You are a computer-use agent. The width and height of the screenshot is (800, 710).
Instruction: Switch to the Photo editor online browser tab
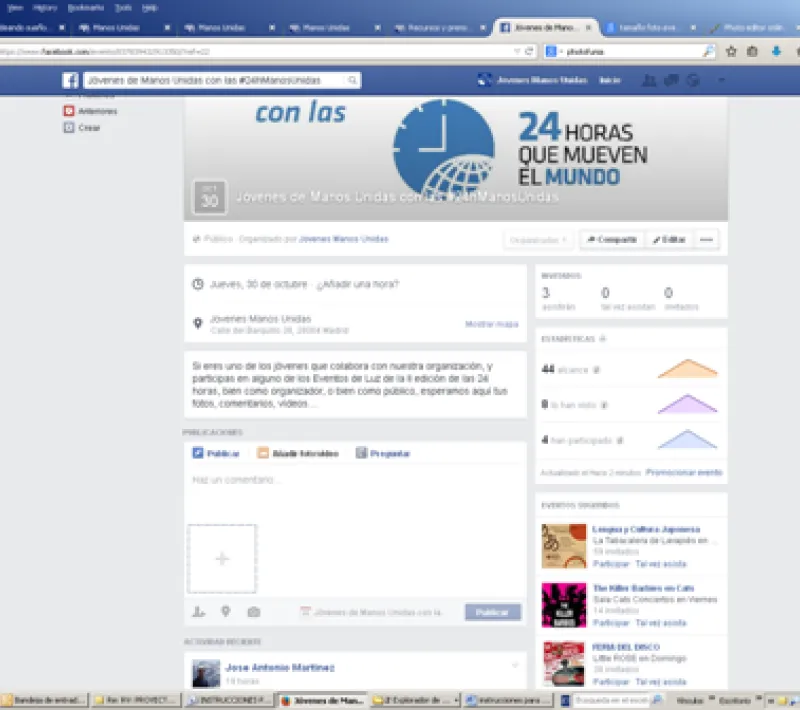[754, 28]
